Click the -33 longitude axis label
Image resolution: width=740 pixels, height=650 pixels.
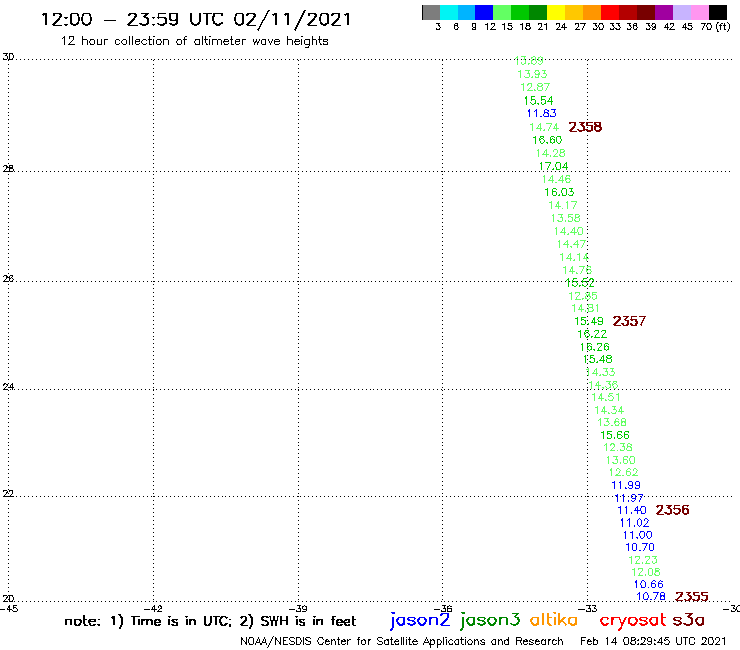[x=588, y=608]
